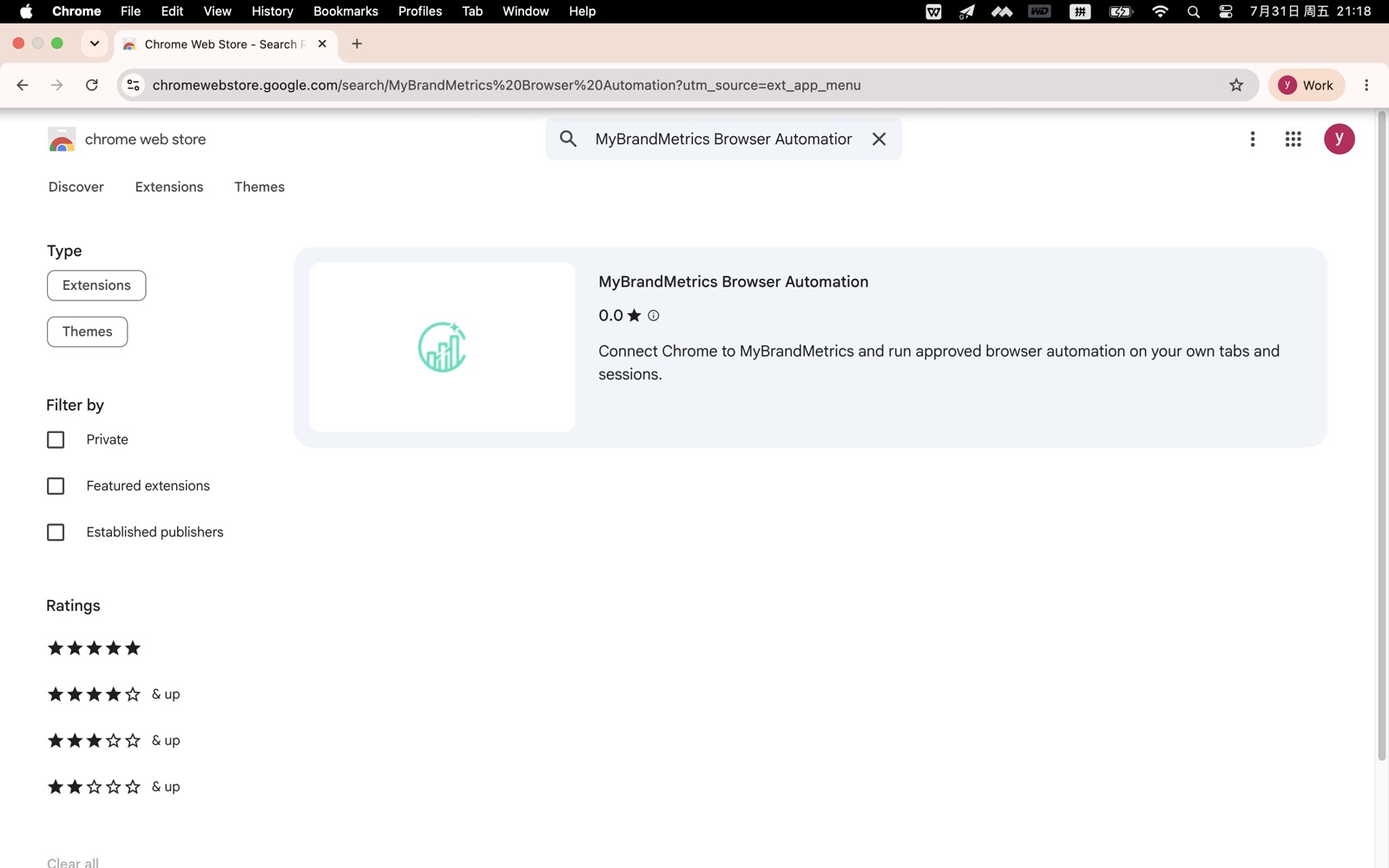Open the Google account avatar

click(1339, 139)
